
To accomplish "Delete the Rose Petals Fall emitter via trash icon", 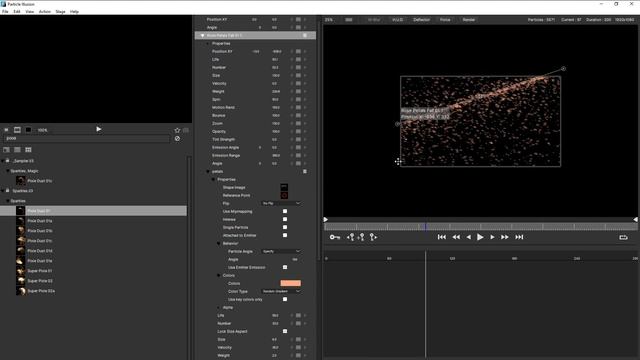I will click(x=304, y=36).
